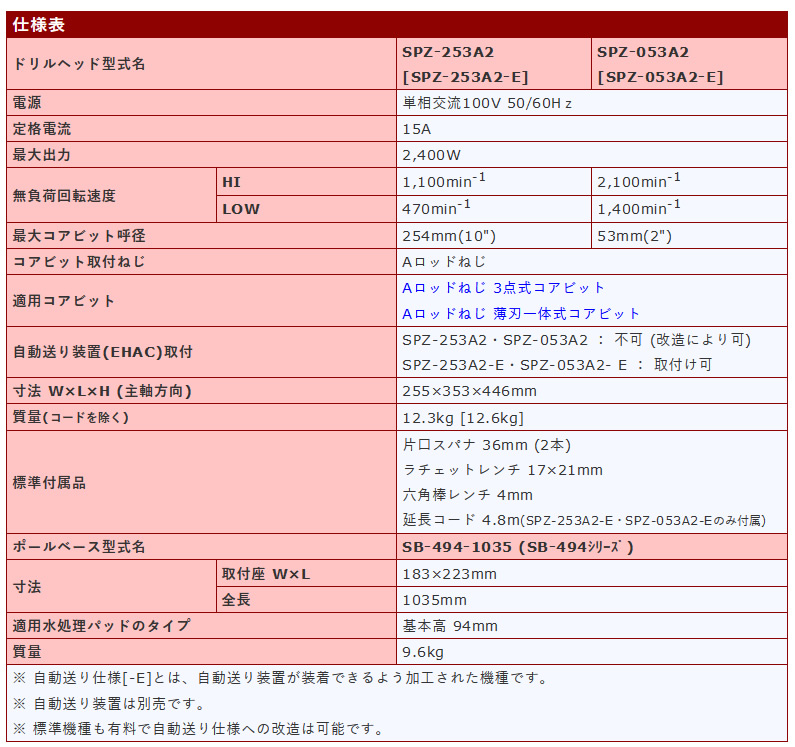
Task: Select the SPZ-053A2 model name
Action: pos(643,52)
